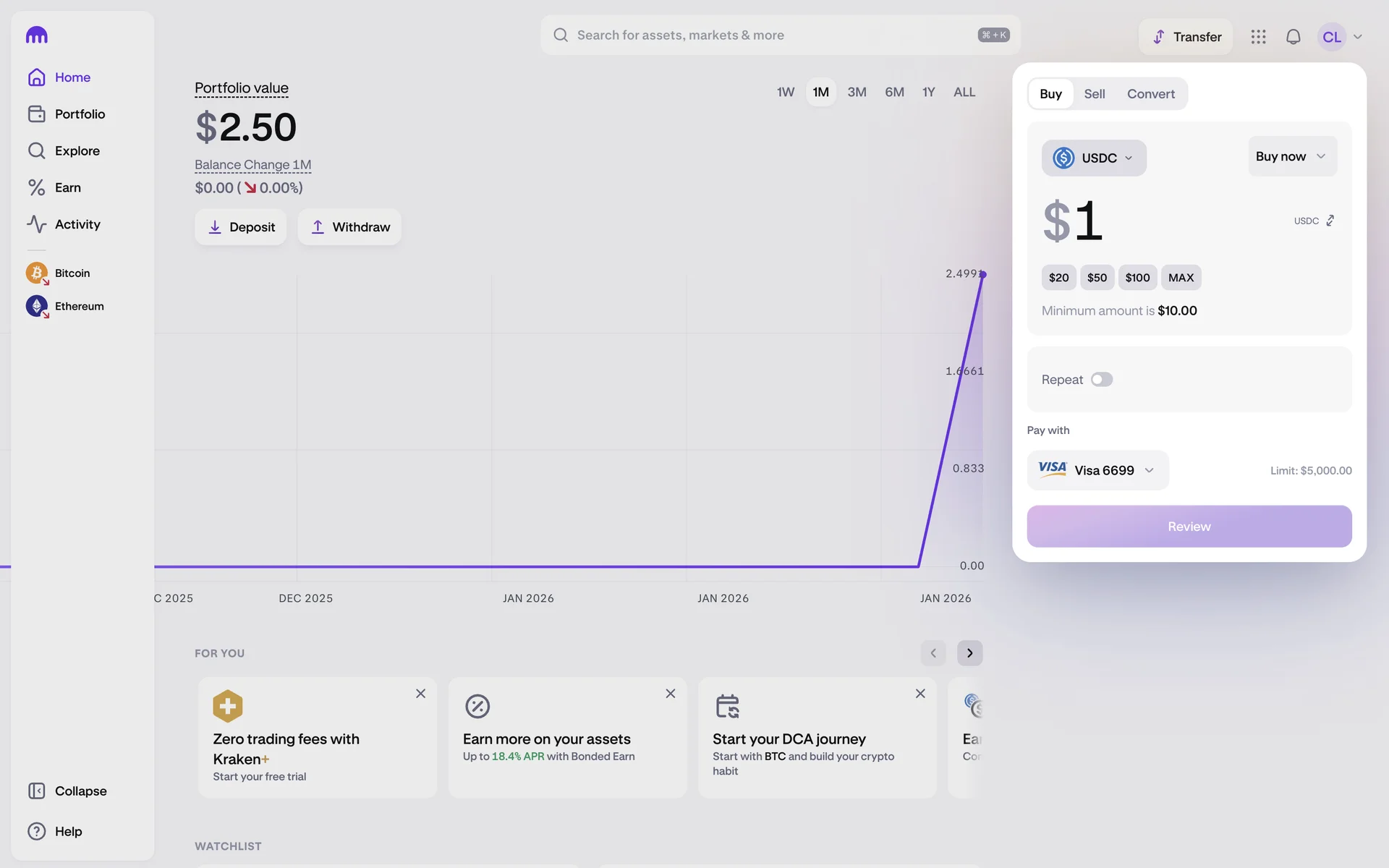The width and height of the screenshot is (1389, 868).
Task: Open Ethereum from sidebar favorites
Action: click(x=78, y=307)
